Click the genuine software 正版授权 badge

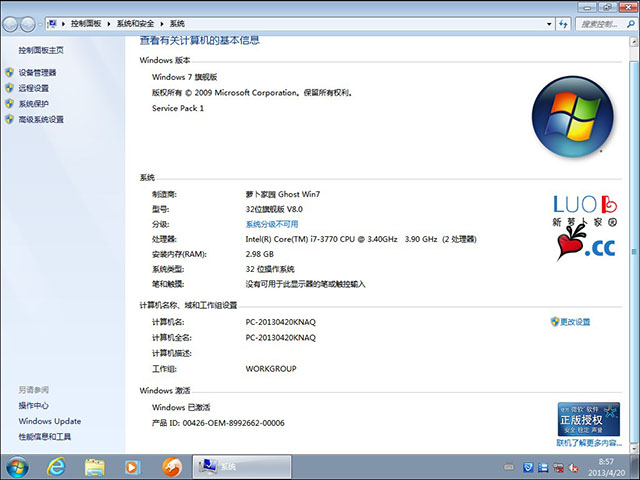589,419
